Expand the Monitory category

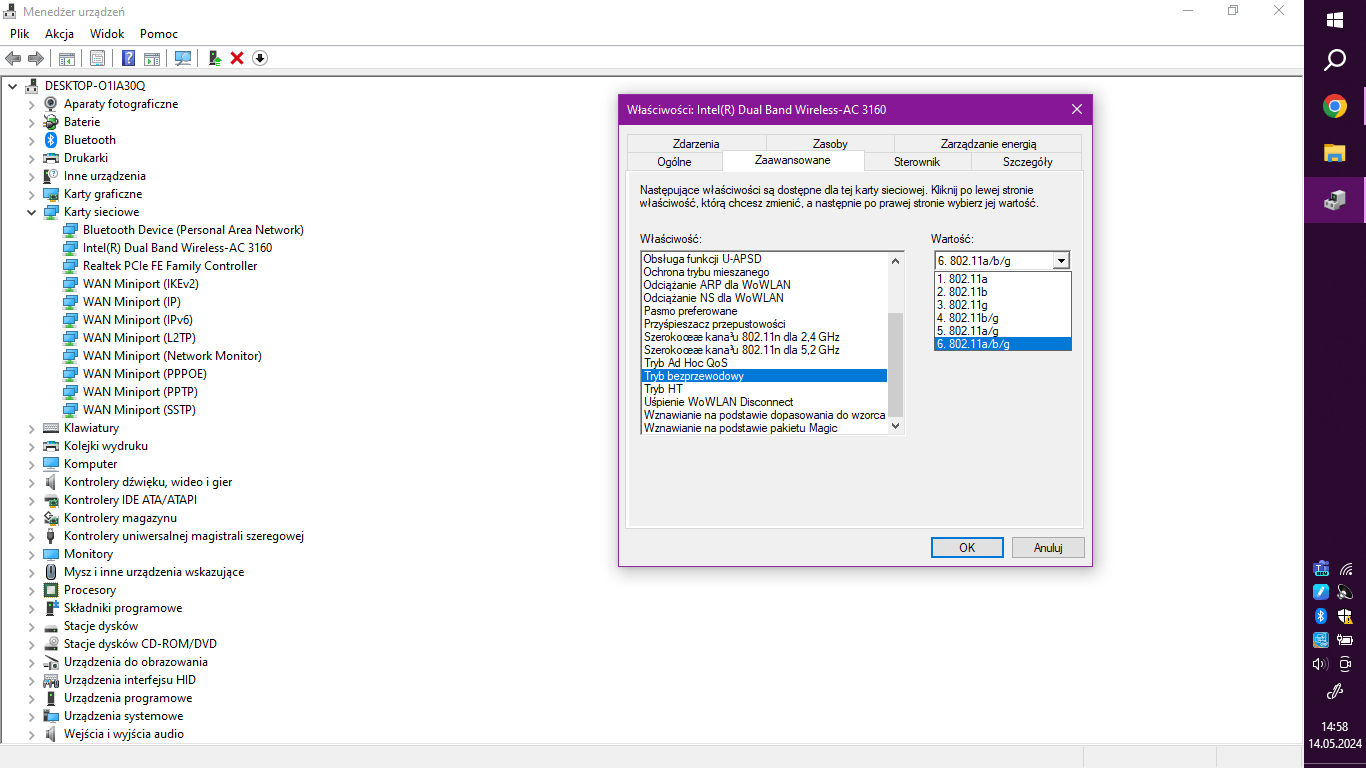point(32,554)
